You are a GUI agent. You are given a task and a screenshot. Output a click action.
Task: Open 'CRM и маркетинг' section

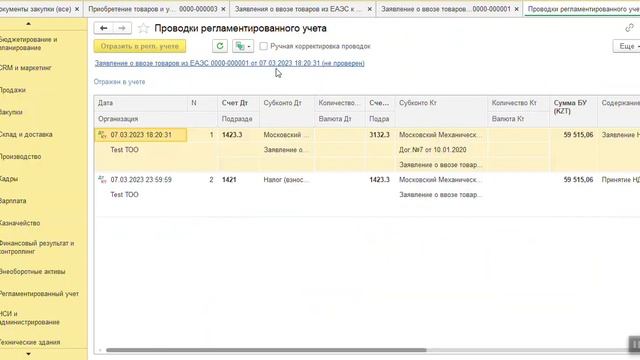point(25,68)
